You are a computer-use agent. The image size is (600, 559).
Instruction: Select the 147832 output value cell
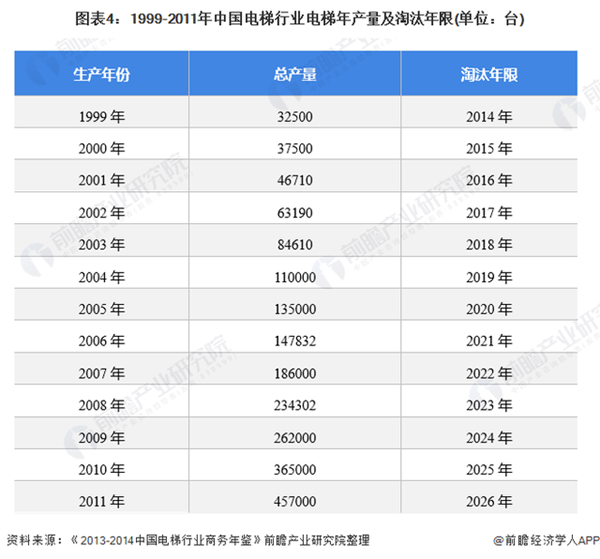294,340
